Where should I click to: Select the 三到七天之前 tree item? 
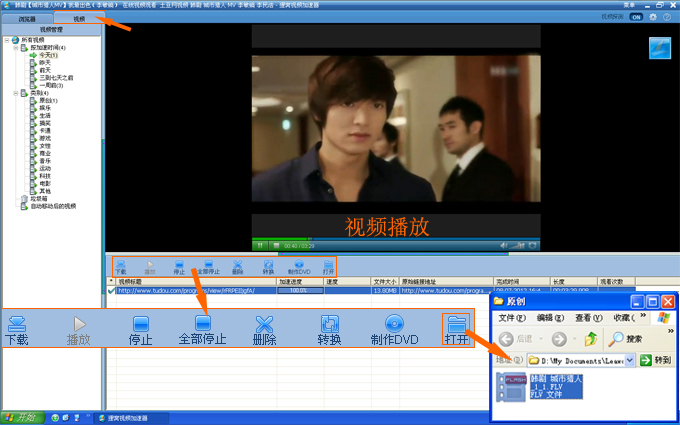click(x=56, y=78)
